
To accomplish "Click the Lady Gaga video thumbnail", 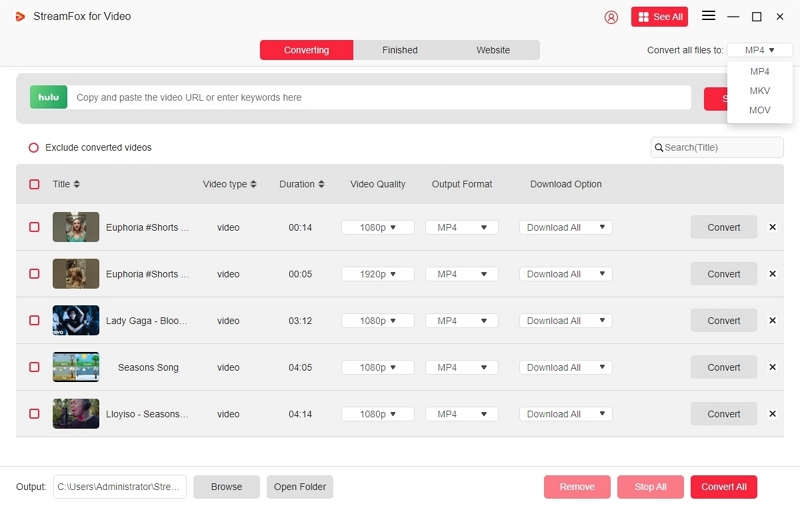I will click(76, 320).
